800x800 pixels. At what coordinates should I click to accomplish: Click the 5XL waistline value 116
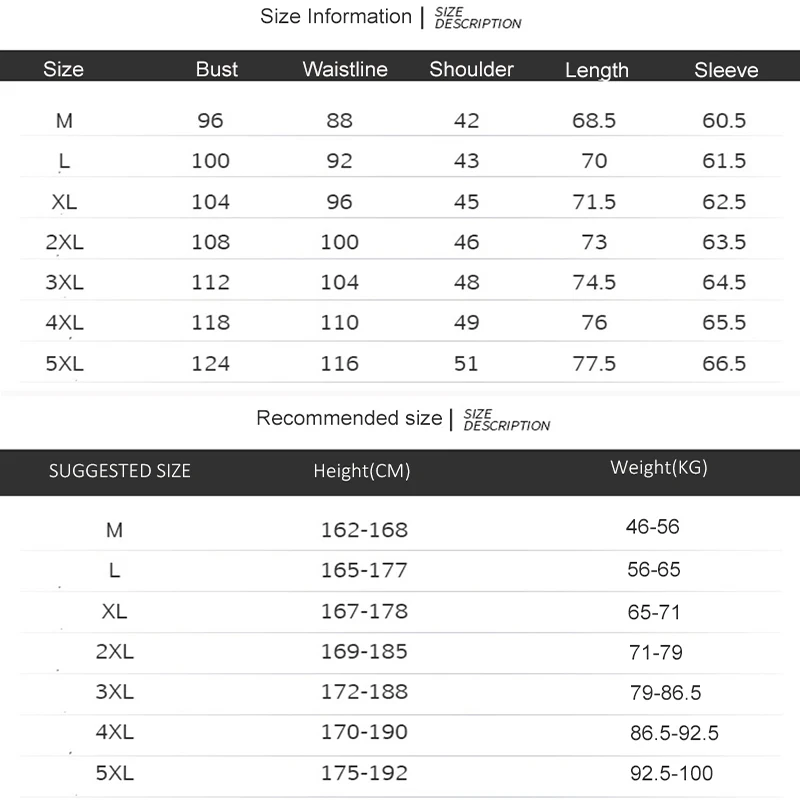coord(340,363)
